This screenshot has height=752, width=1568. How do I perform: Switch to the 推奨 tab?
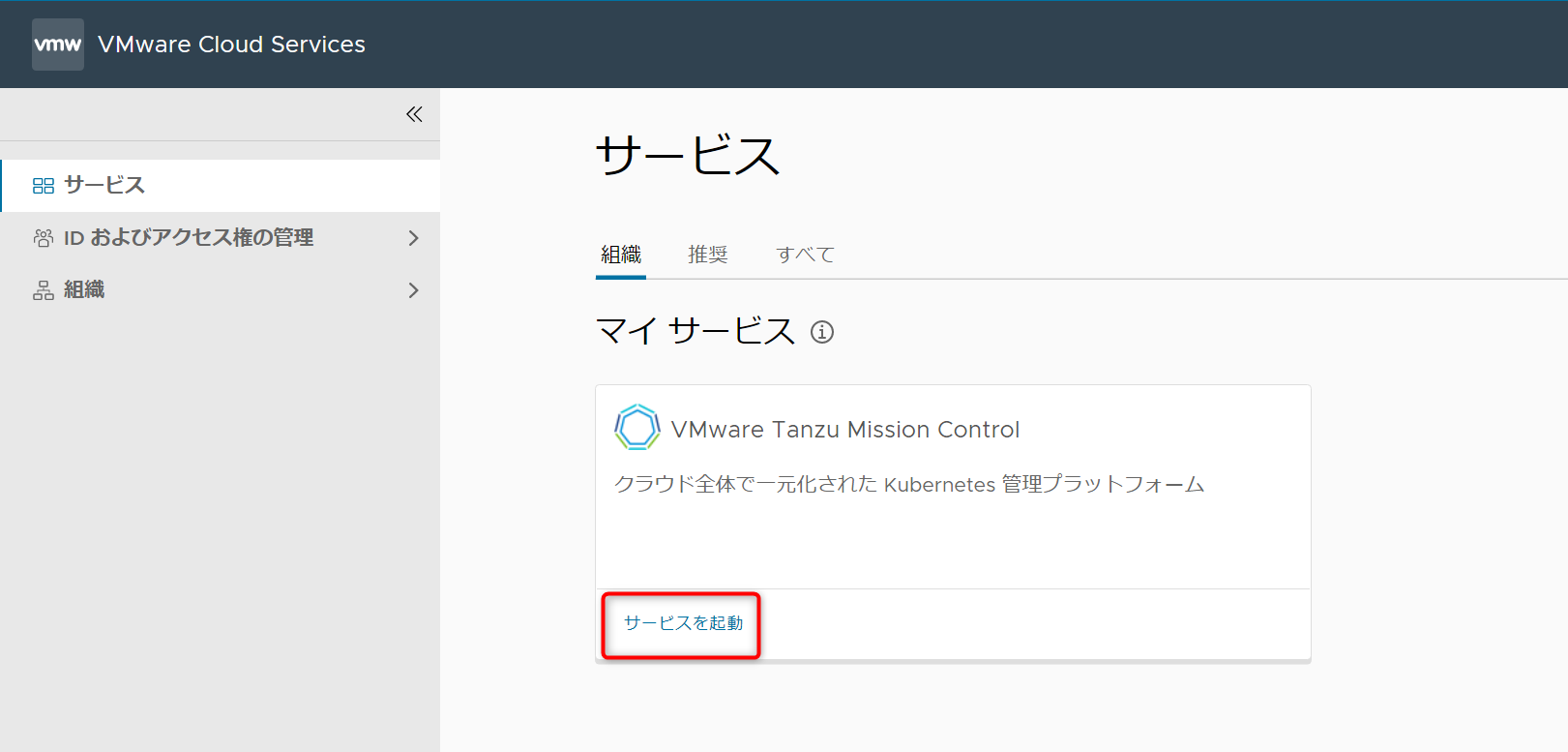pyautogui.click(x=707, y=255)
